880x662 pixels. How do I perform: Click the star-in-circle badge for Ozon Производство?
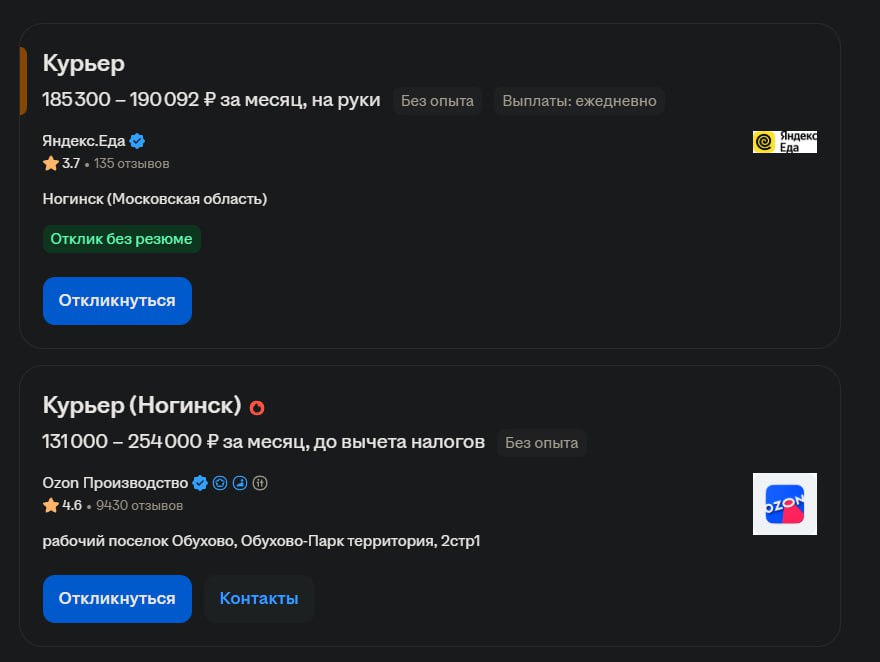[x=220, y=483]
